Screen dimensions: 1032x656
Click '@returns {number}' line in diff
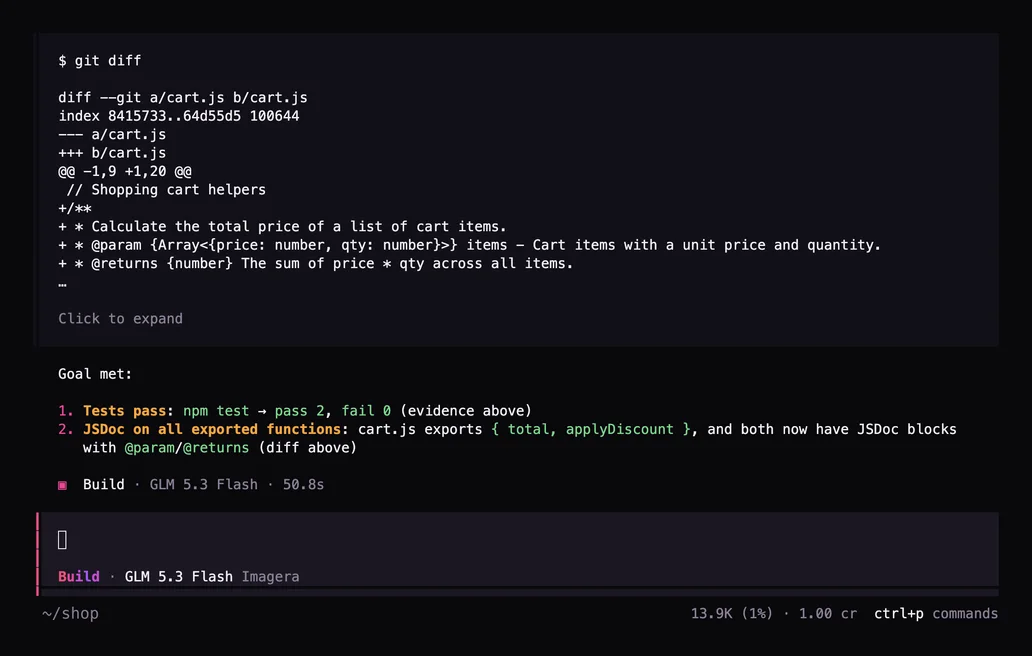tap(316, 263)
